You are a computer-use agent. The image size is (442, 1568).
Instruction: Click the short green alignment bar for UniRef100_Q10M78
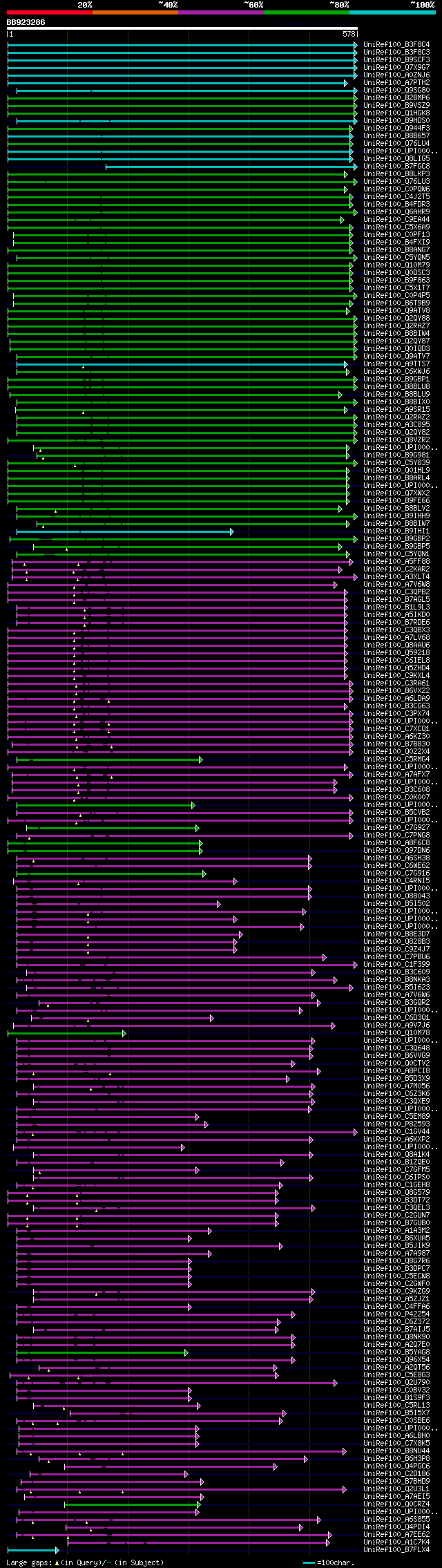click(x=66, y=1032)
